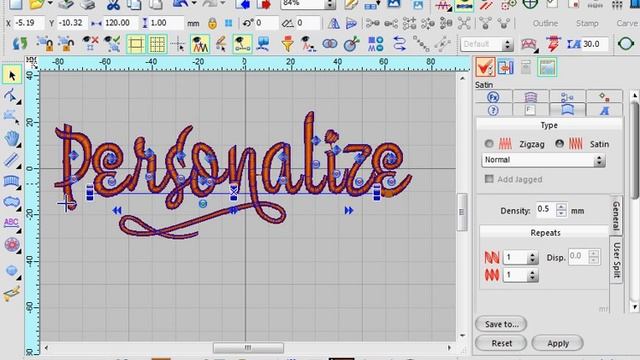Click the eye with red X icon
The width and height of the screenshot is (640, 360).
coord(90,44)
